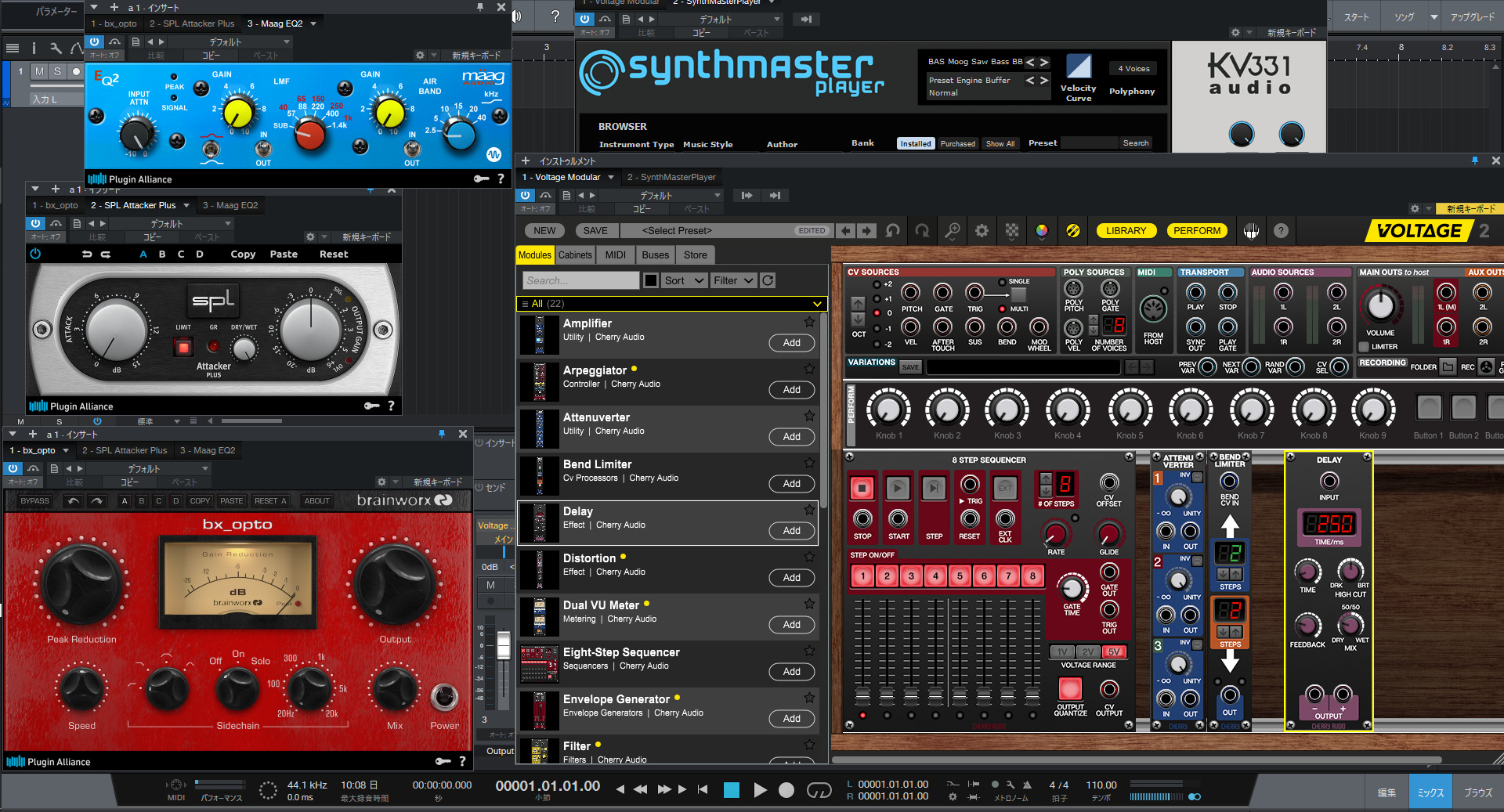Image resolution: width=1504 pixels, height=812 pixels.
Task: Open Voltage Modular settings gear
Action: (982, 231)
